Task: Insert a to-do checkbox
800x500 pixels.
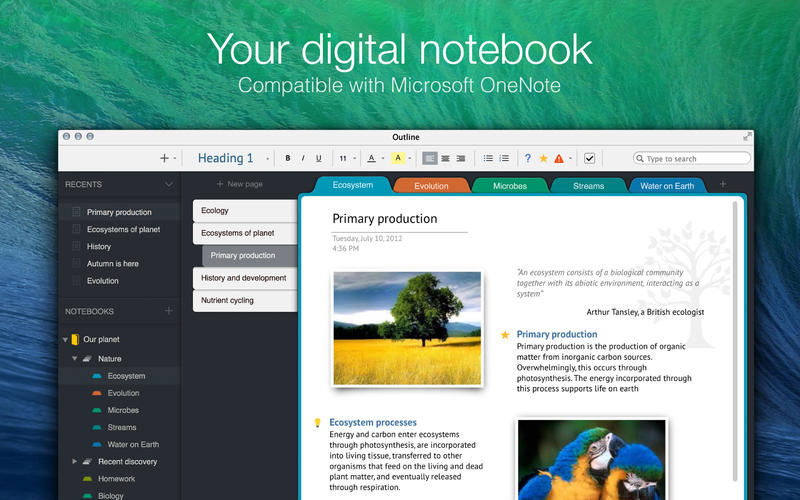Action: tap(589, 158)
